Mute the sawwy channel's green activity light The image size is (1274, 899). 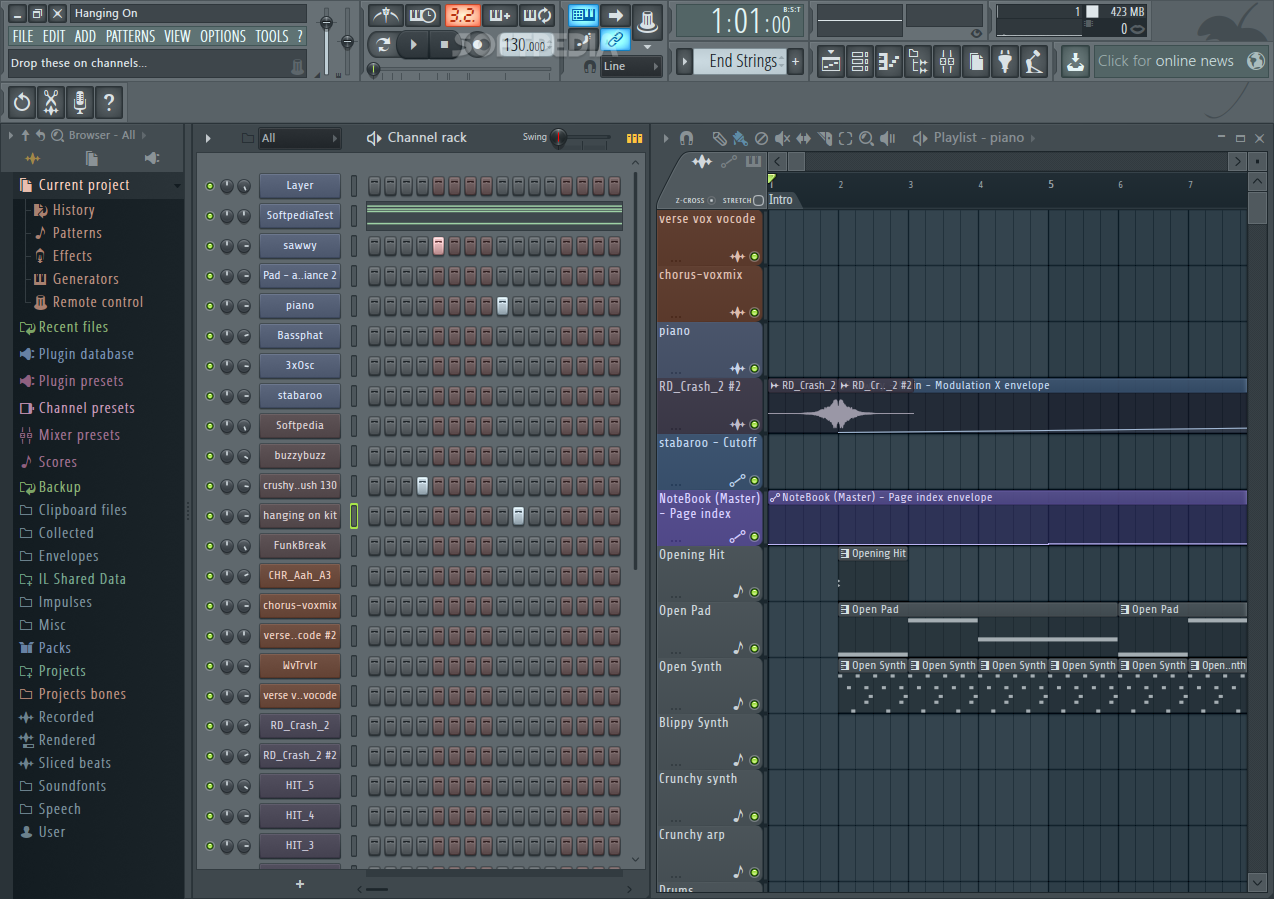pos(210,245)
